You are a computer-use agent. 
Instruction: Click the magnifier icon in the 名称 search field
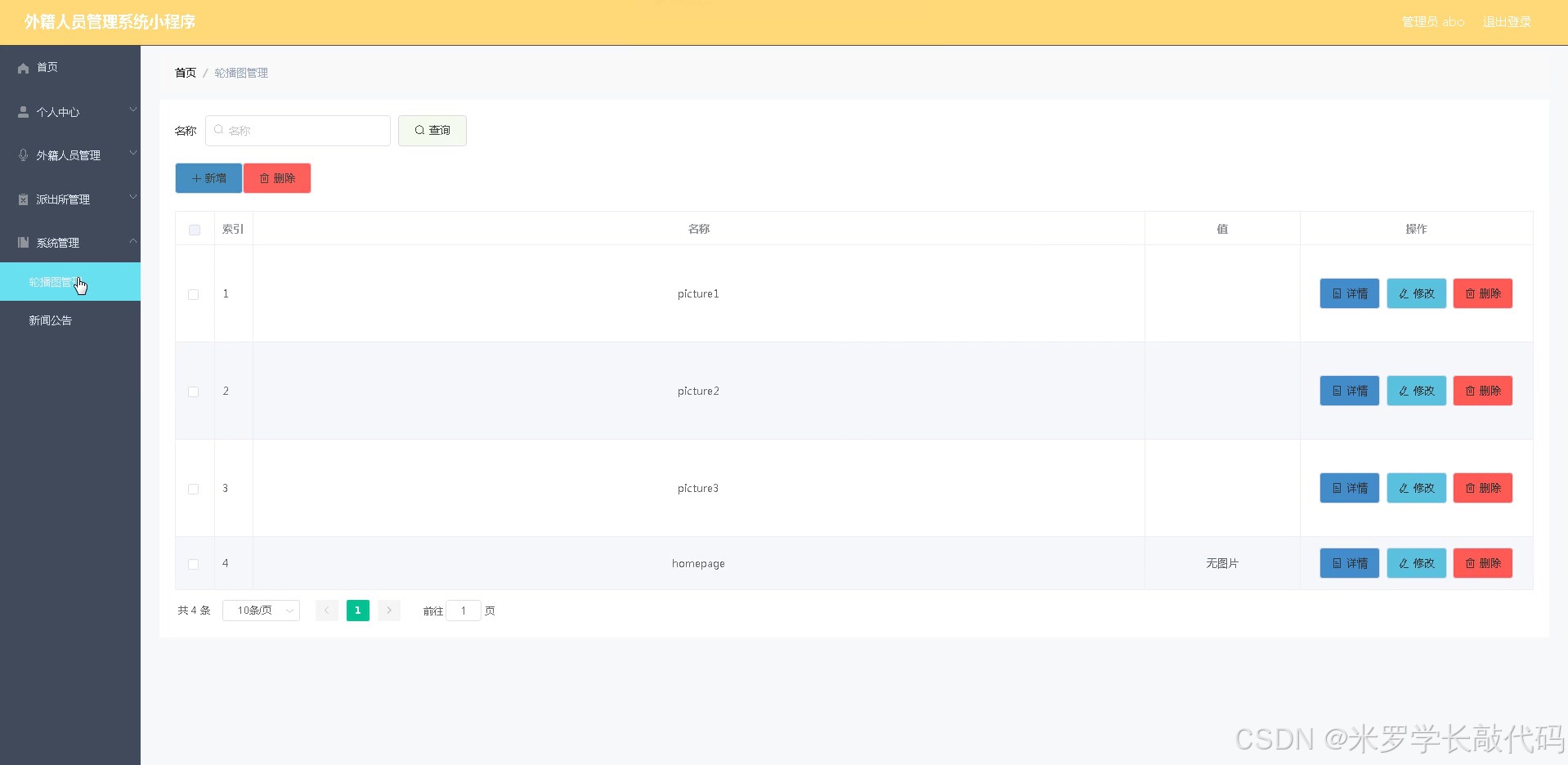(x=218, y=130)
